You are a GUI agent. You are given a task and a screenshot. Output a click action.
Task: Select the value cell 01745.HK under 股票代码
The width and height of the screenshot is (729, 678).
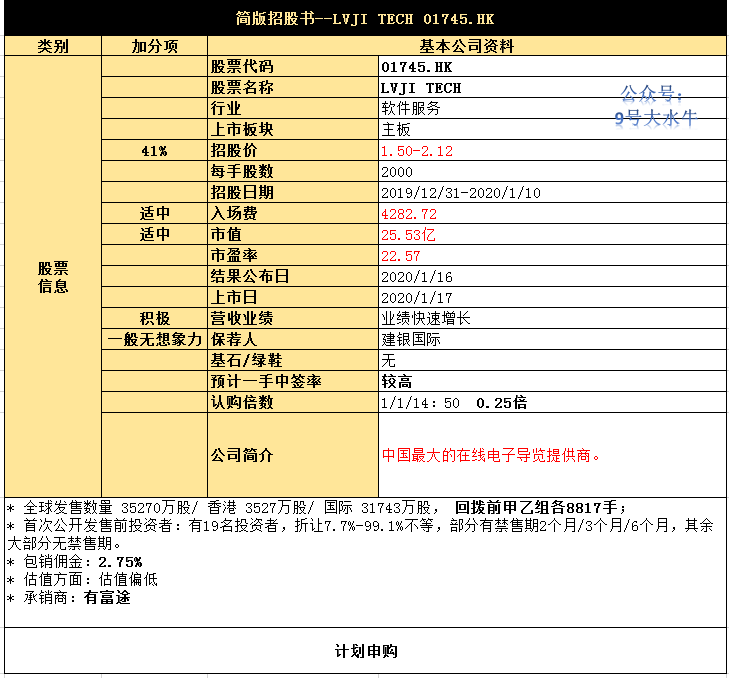click(552, 66)
